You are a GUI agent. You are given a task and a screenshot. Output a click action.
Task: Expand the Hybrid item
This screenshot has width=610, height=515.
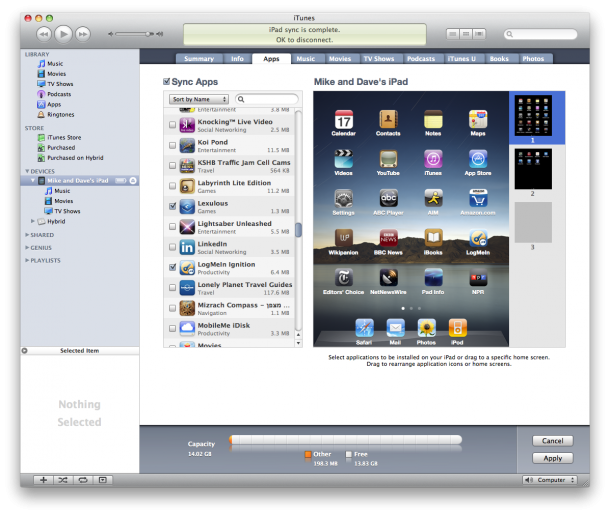point(33,221)
